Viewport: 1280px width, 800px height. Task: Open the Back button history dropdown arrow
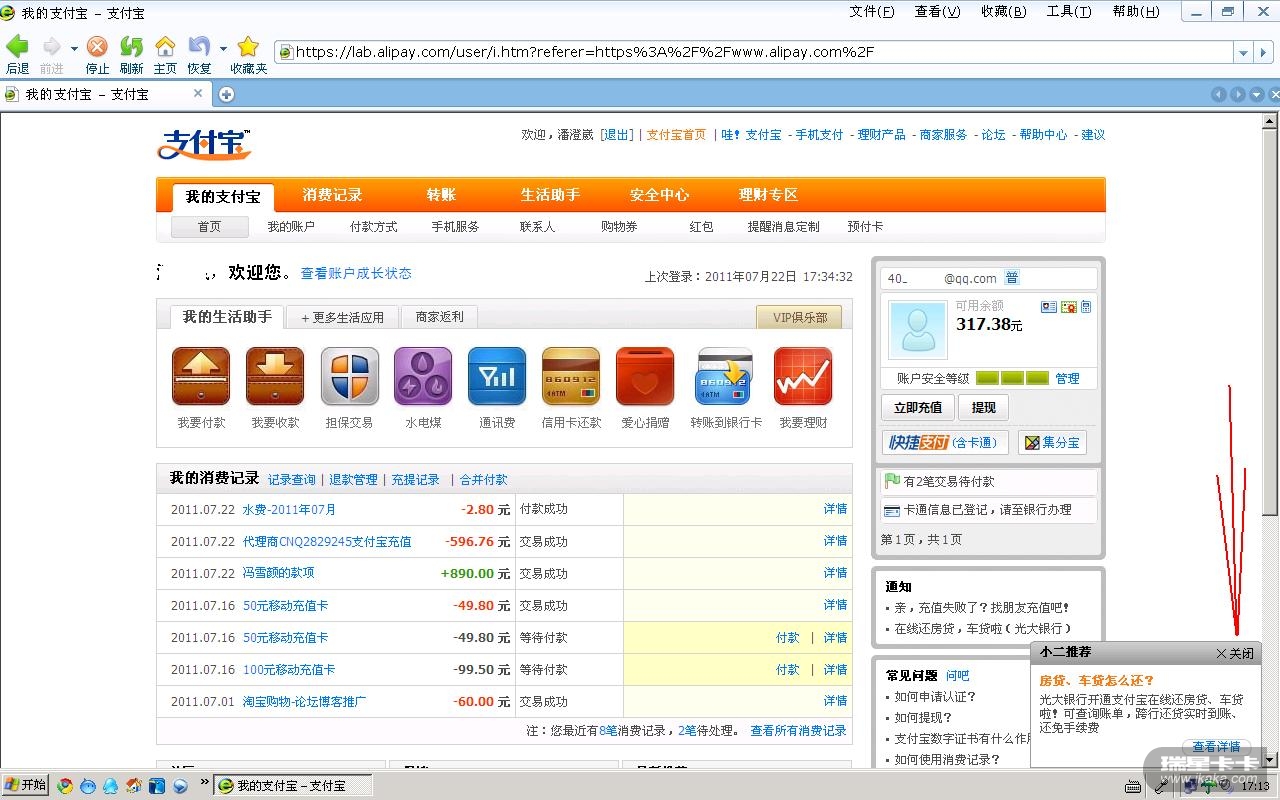[73, 48]
